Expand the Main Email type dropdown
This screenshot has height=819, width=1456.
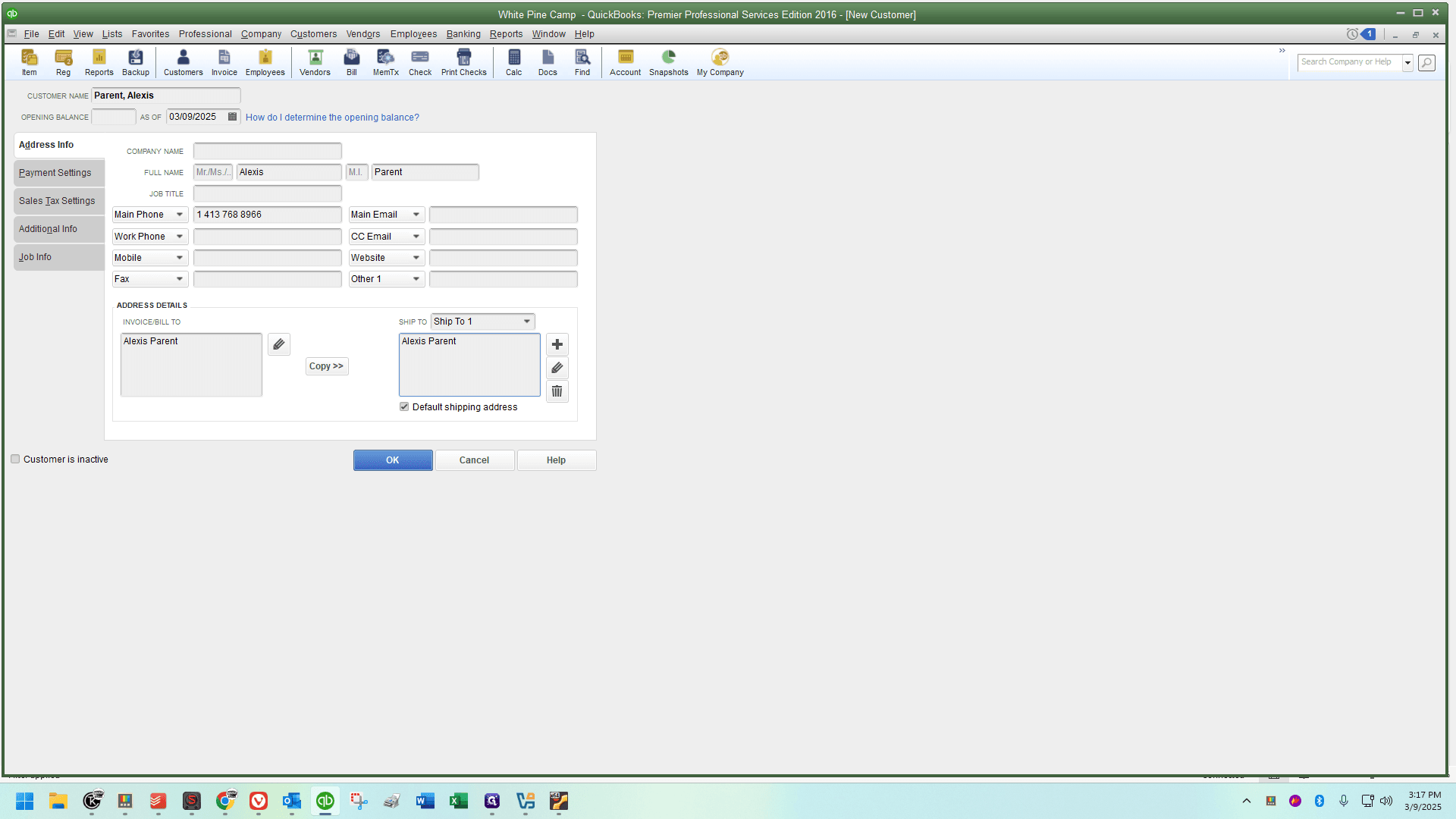[x=416, y=215]
